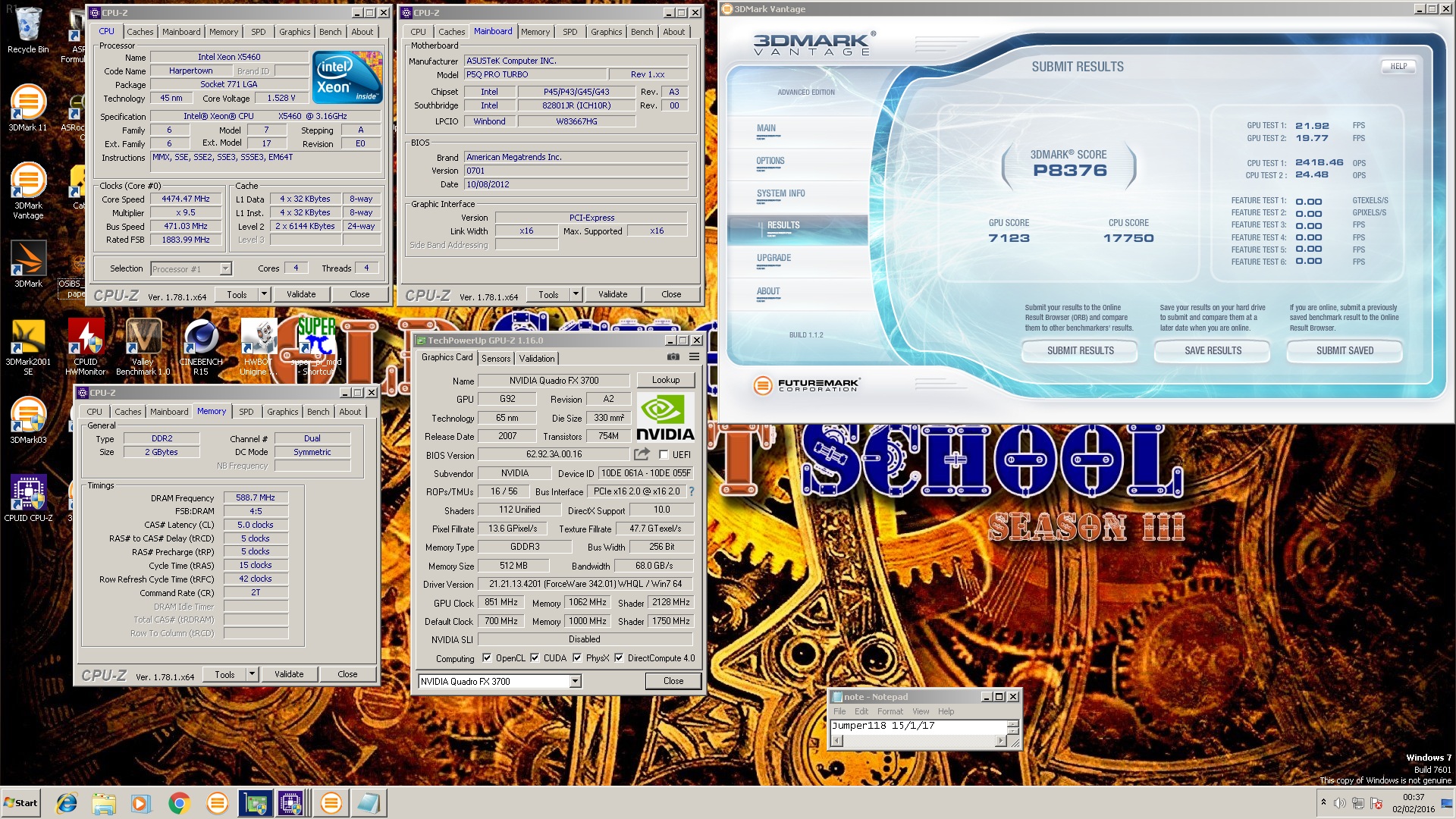Launch the 3DMark 11 desktop shortcut
The width and height of the screenshot is (1456, 819).
click(x=28, y=108)
